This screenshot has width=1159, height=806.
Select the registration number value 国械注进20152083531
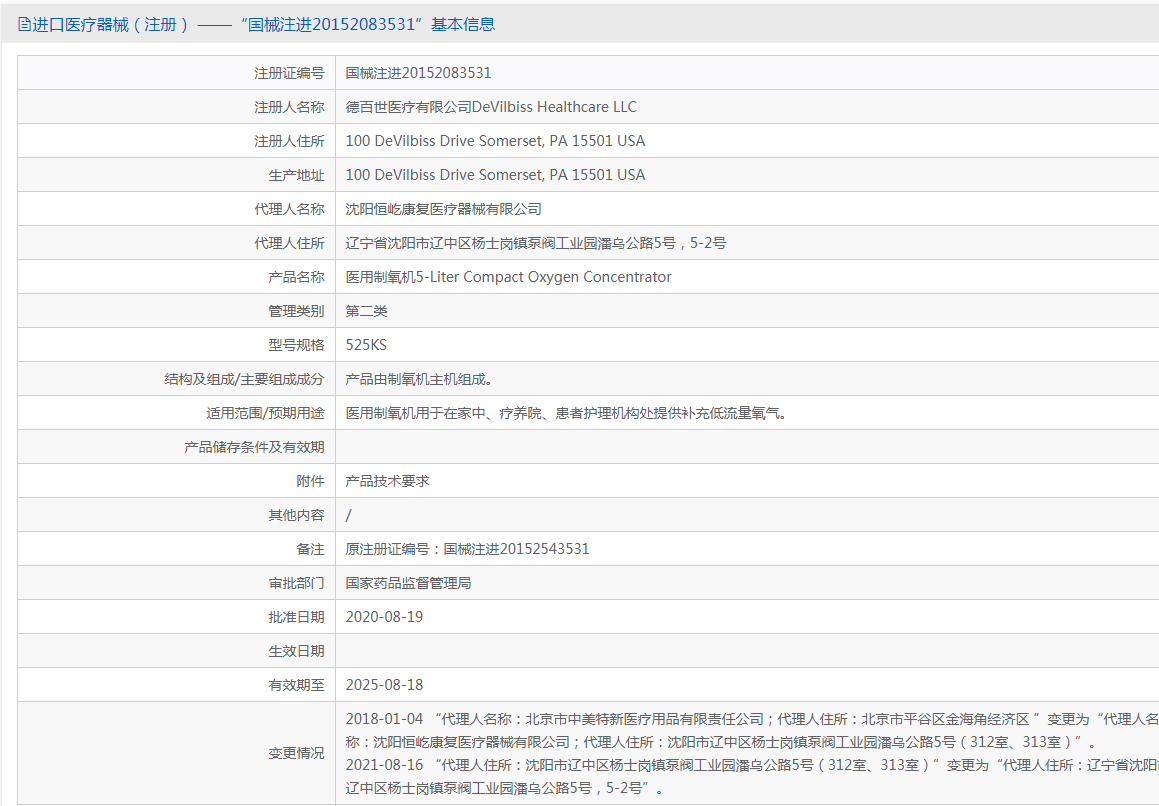coord(418,73)
